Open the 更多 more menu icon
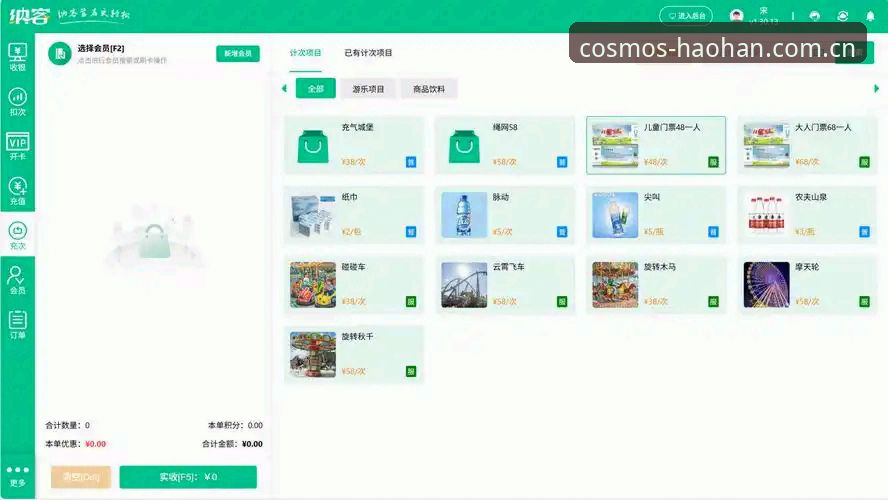The height and width of the screenshot is (500, 888). 18,476
